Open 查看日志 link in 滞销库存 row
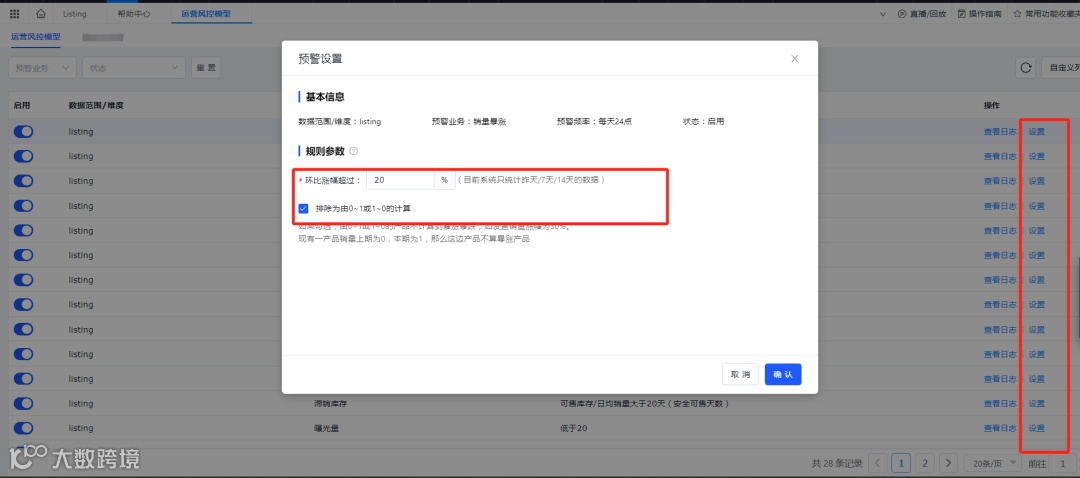The height and width of the screenshot is (478, 1080). click(x=1000, y=404)
